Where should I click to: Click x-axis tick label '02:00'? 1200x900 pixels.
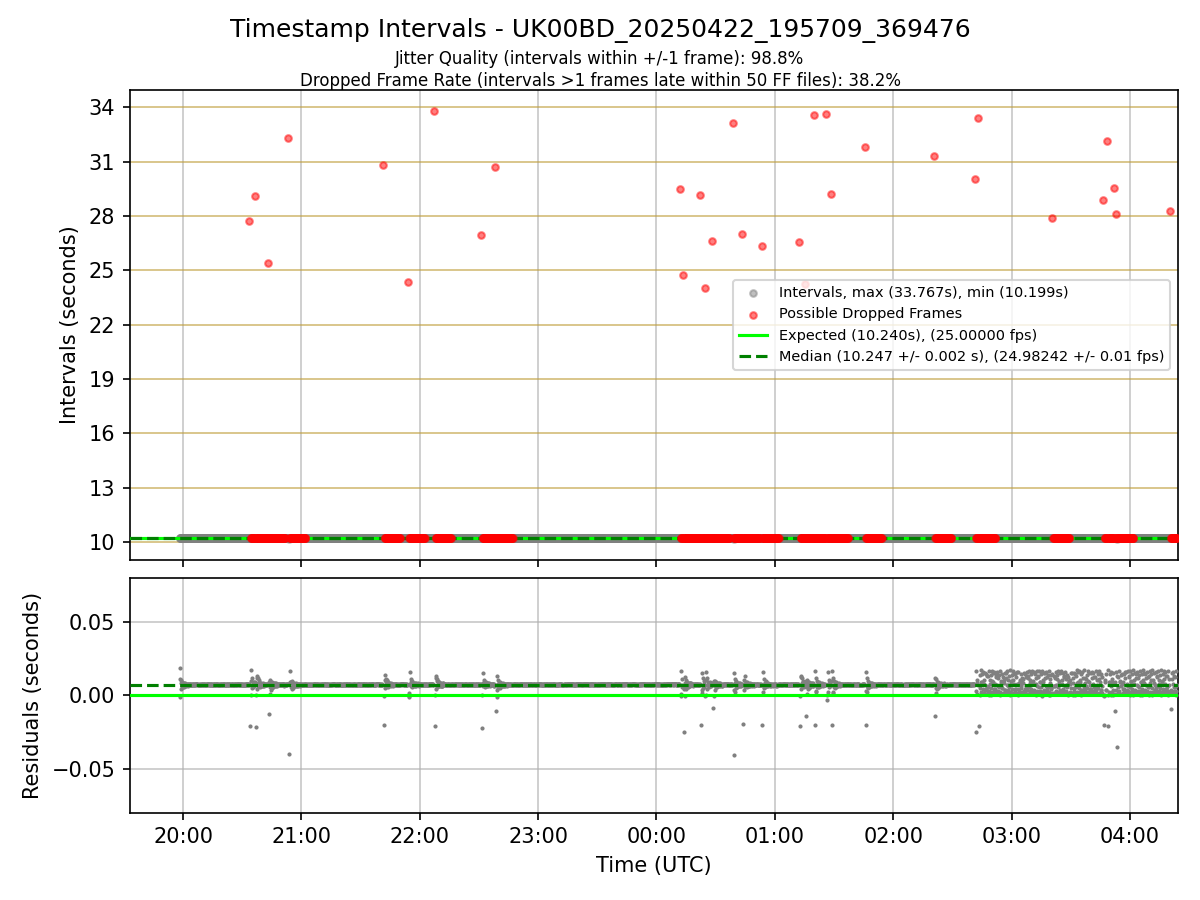[893, 834]
